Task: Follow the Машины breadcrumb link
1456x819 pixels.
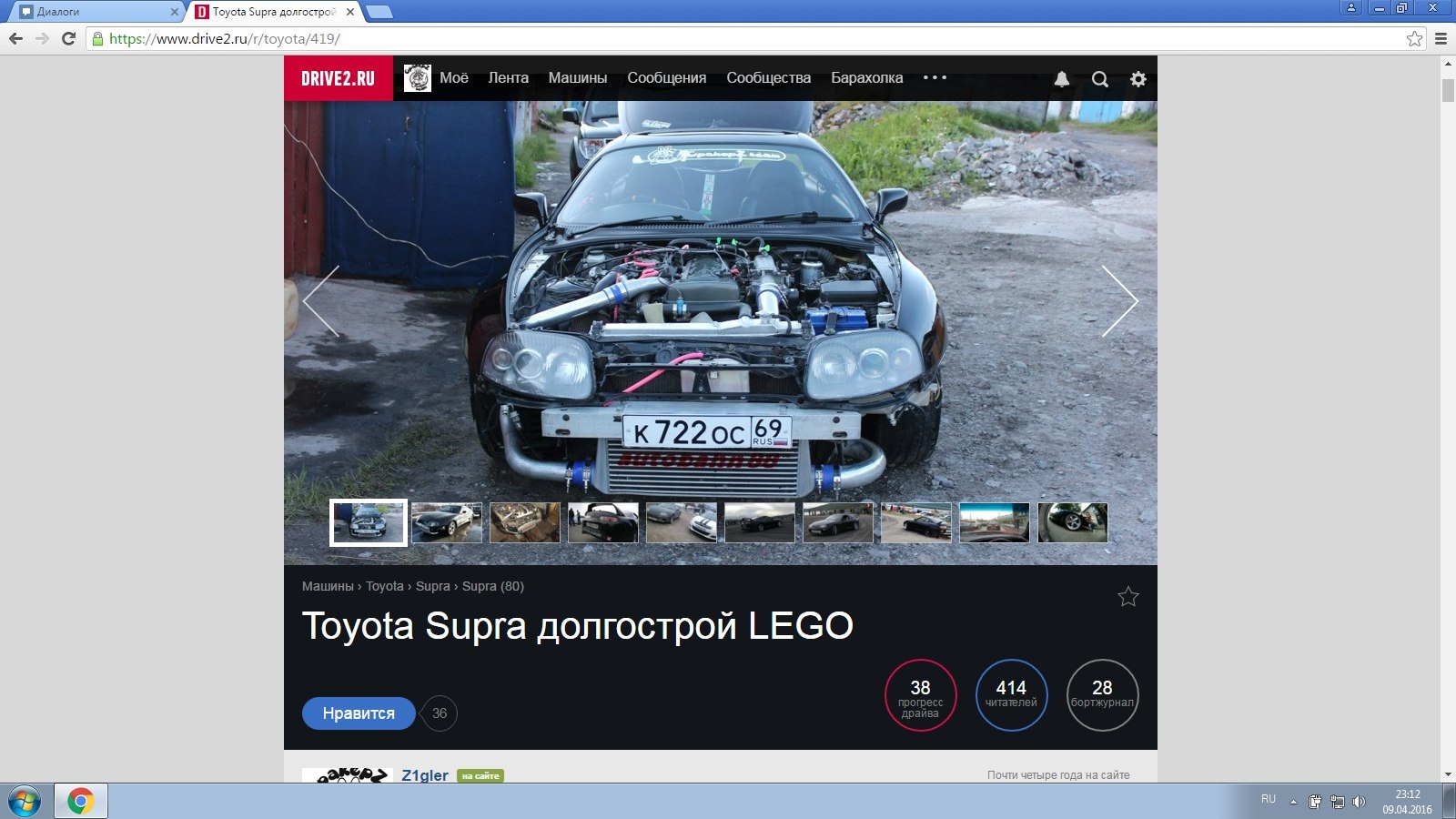Action: [328, 586]
